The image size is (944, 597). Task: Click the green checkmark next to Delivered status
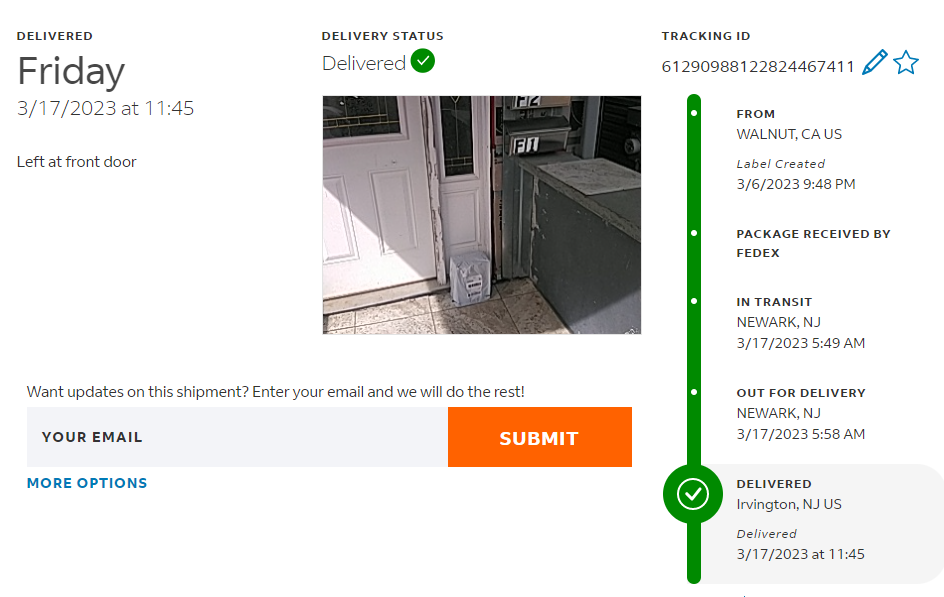pyautogui.click(x=423, y=62)
